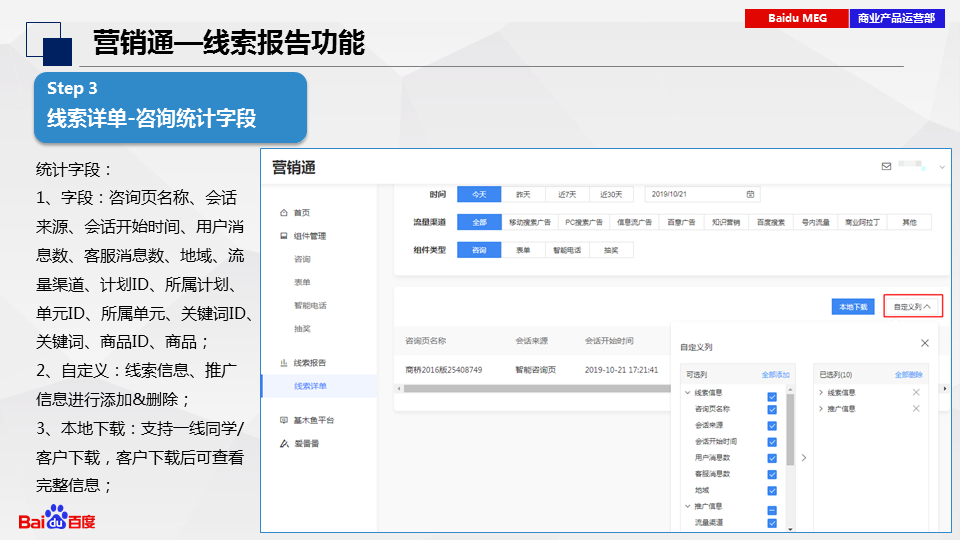
Task: Click the 会话开始时间 column header
Action: [x=609, y=340]
